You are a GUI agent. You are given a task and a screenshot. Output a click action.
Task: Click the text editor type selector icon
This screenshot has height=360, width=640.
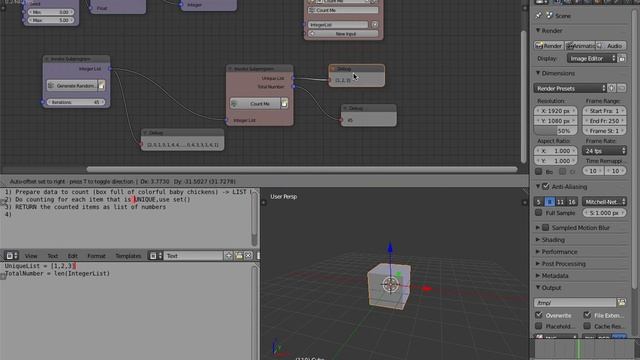click(11, 256)
